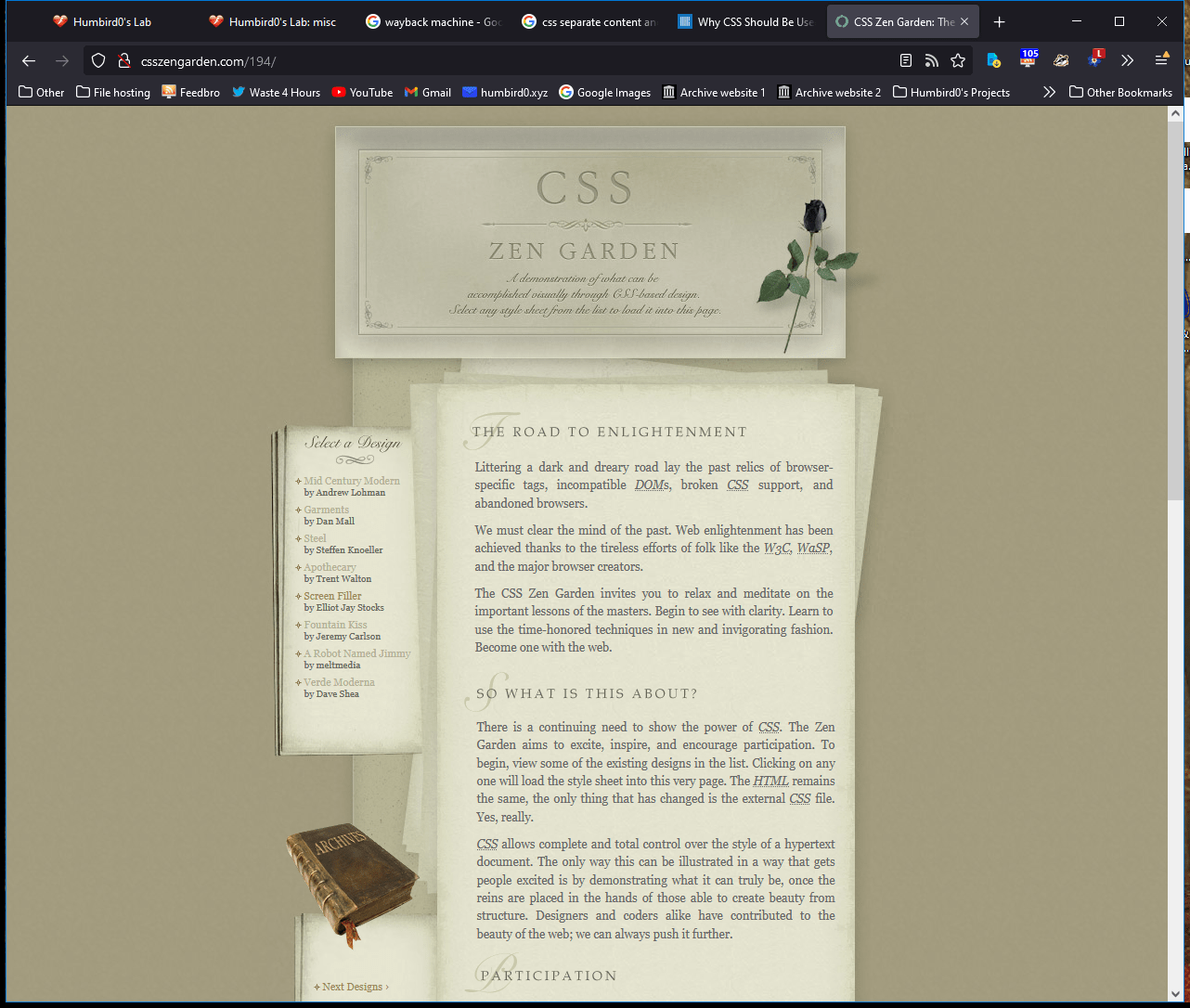This screenshot has height=1008, width=1190.
Task: Open the extension with the 105 badge
Action: (x=1028, y=60)
